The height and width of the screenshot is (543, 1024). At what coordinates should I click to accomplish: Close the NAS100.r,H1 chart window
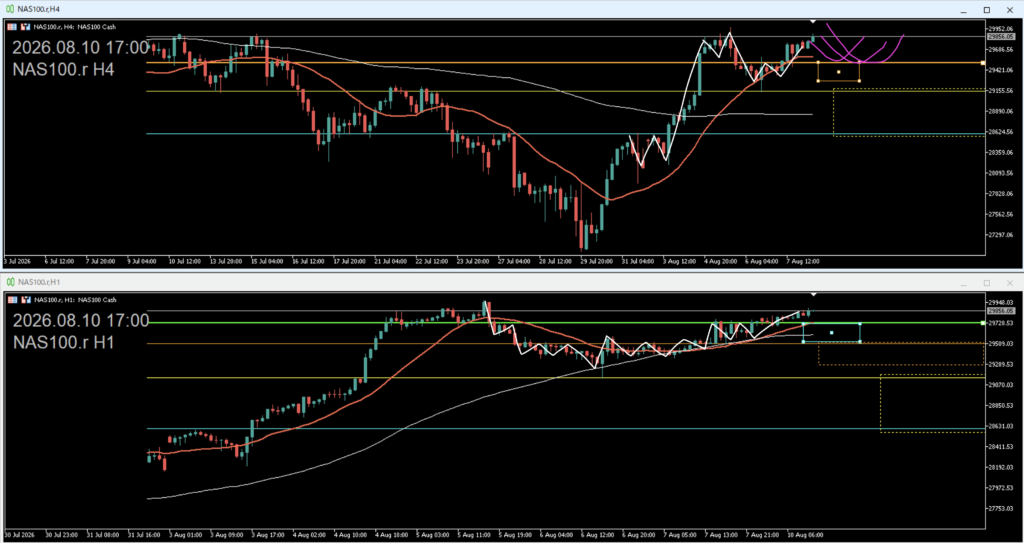point(1010,282)
